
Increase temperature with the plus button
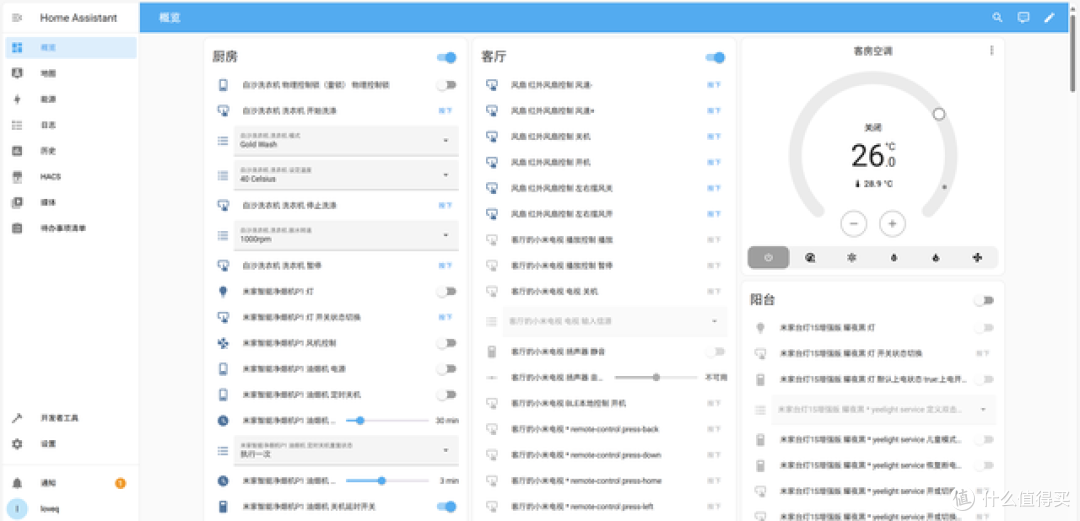pyautogui.click(x=893, y=223)
